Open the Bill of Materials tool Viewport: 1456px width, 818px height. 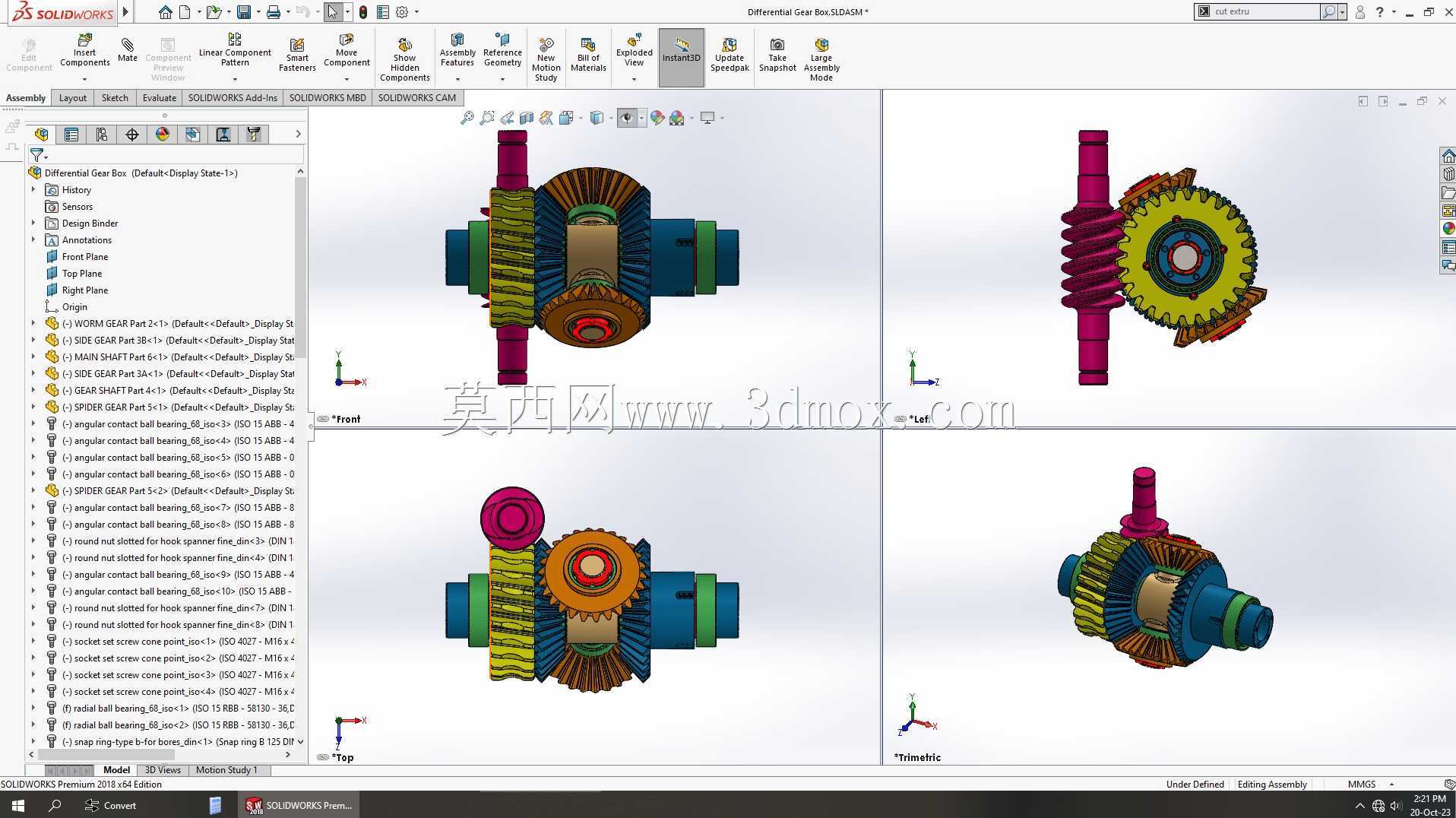(x=588, y=54)
